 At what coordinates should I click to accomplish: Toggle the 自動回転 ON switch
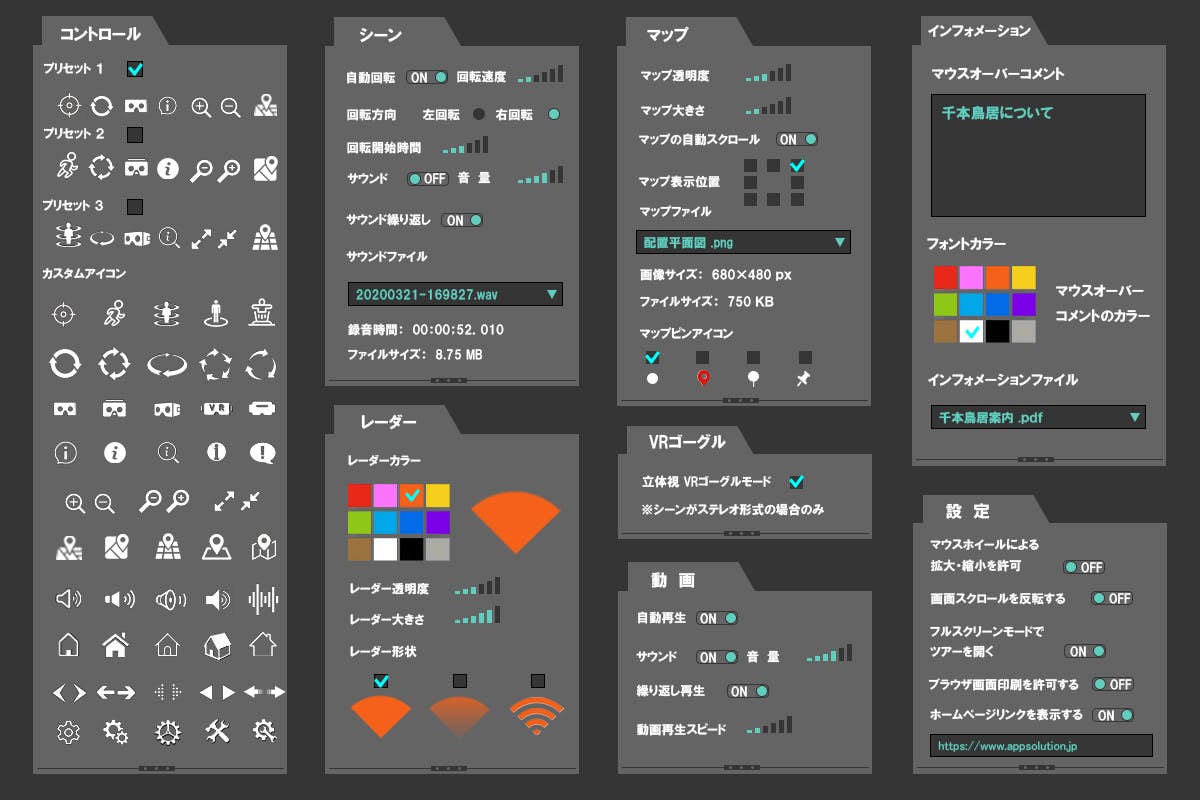pyautogui.click(x=427, y=77)
